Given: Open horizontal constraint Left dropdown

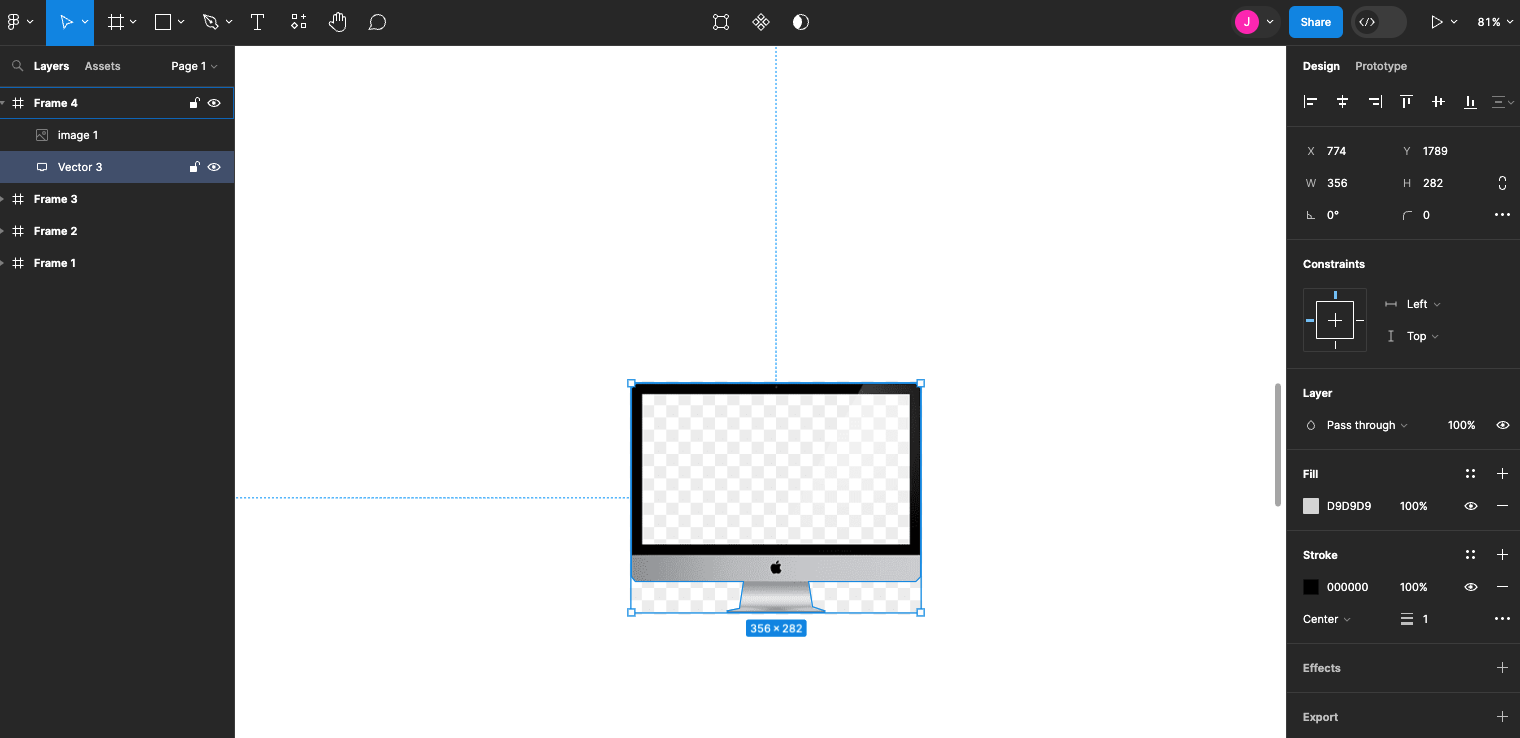Looking at the screenshot, I should 1424,304.
